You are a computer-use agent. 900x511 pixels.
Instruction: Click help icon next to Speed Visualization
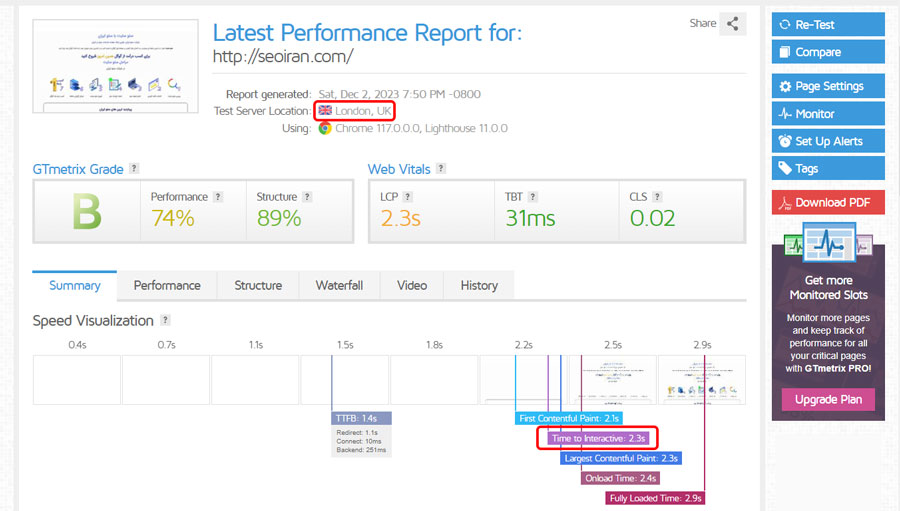(165, 320)
